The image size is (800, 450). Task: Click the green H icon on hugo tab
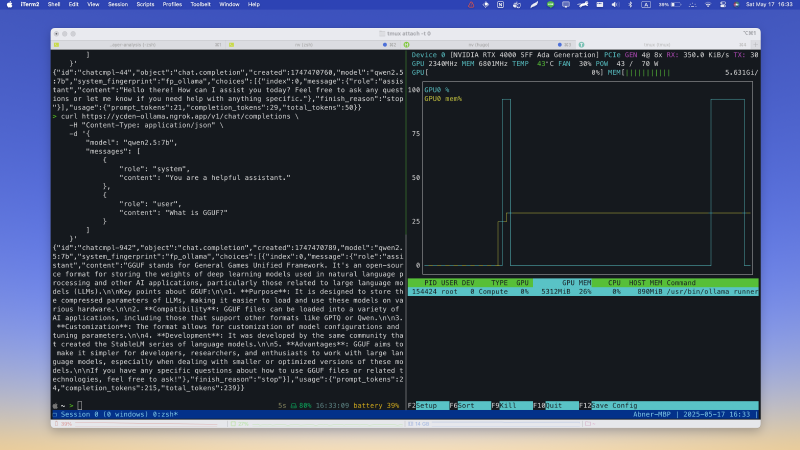tap(407, 45)
